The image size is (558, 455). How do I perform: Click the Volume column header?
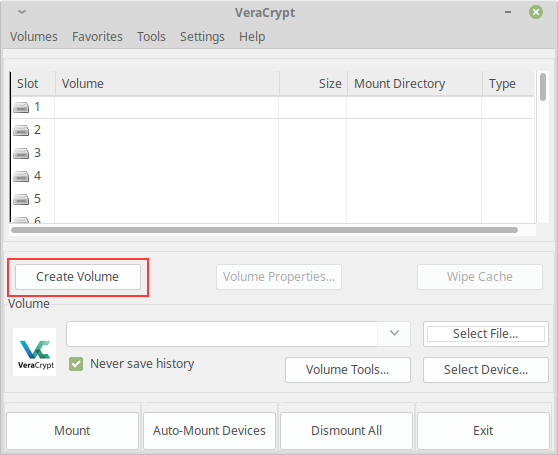point(167,84)
